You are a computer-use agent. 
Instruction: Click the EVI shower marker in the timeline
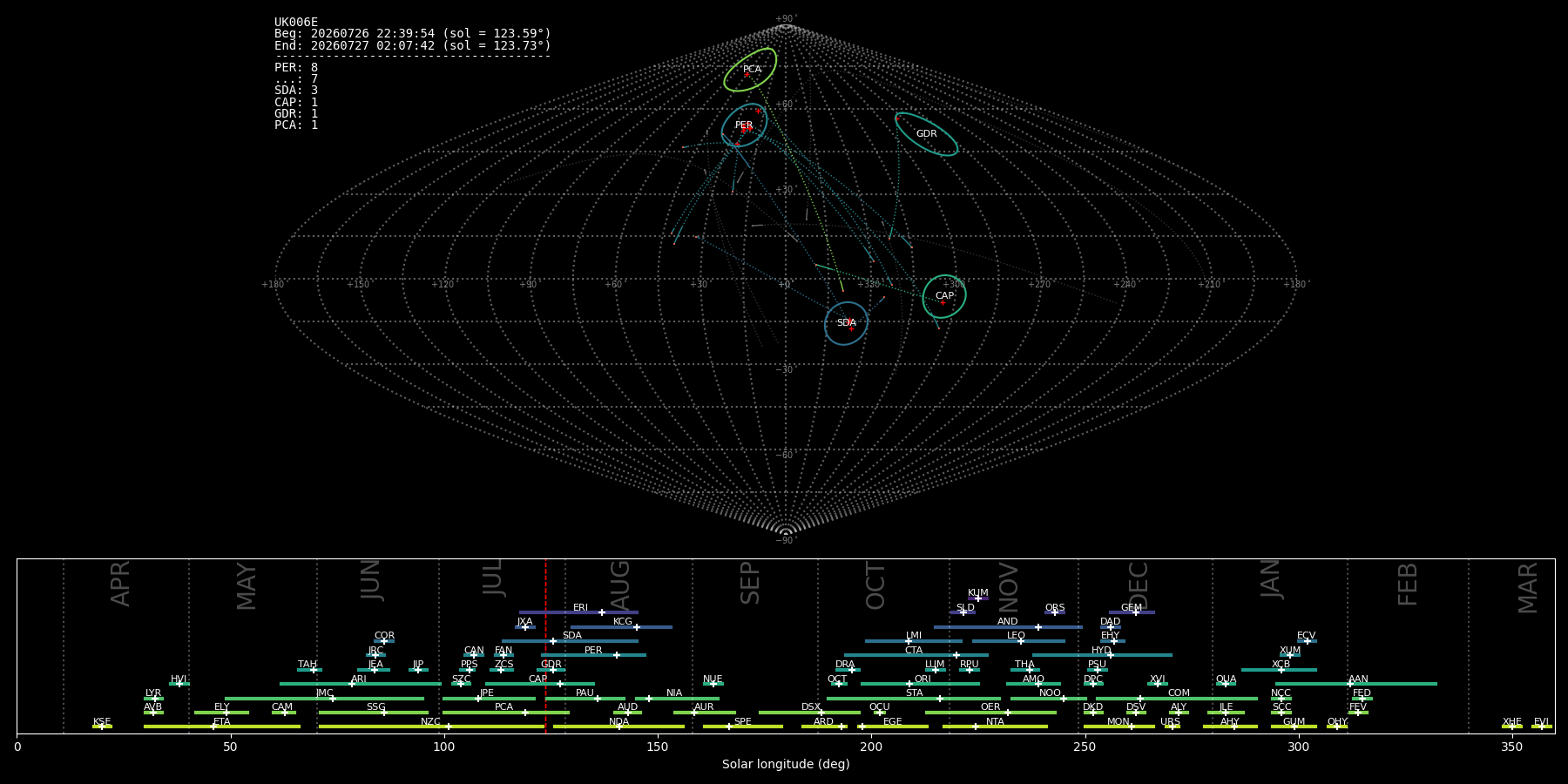(x=1541, y=727)
